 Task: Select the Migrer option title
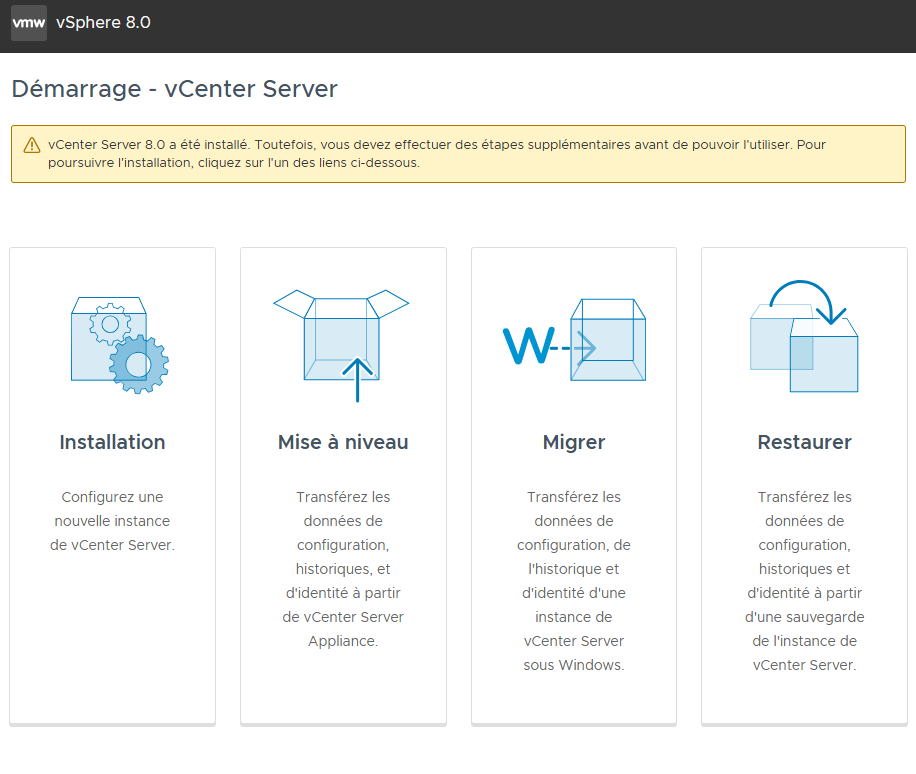pos(574,442)
